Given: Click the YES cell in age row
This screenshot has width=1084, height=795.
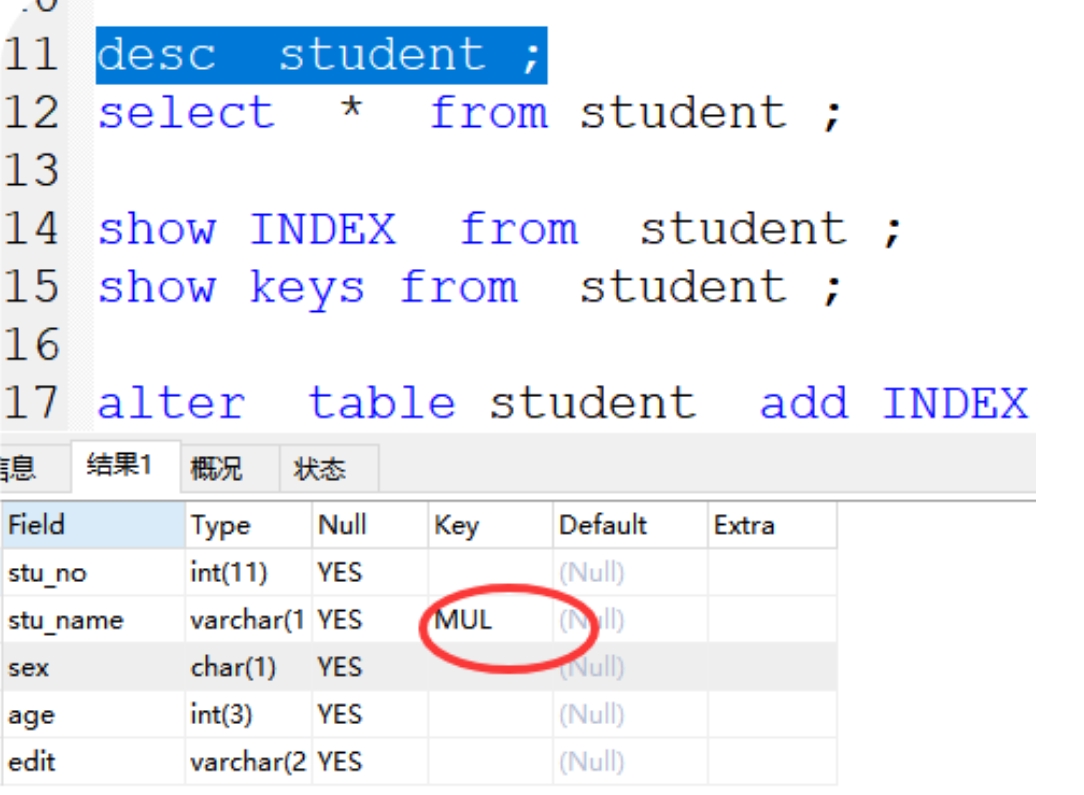Looking at the screenshot, I should (370, 715).
